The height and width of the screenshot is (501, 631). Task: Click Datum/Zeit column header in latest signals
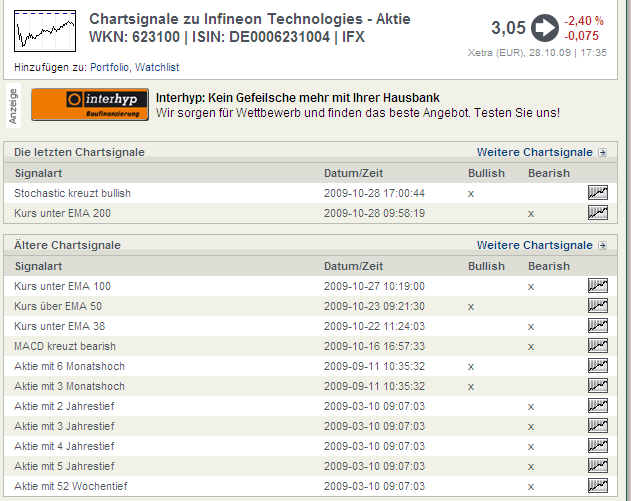click(x=353, y=173)
